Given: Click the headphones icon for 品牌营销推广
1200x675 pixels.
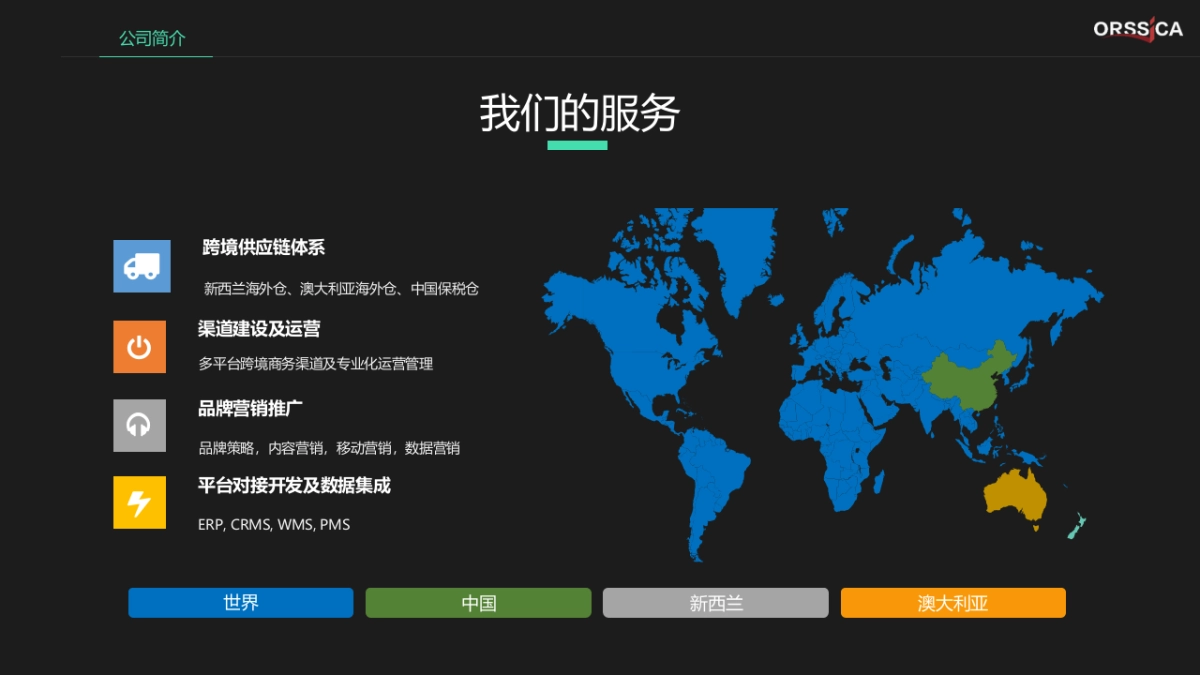Looking at the screenshot, I should 139,425.
